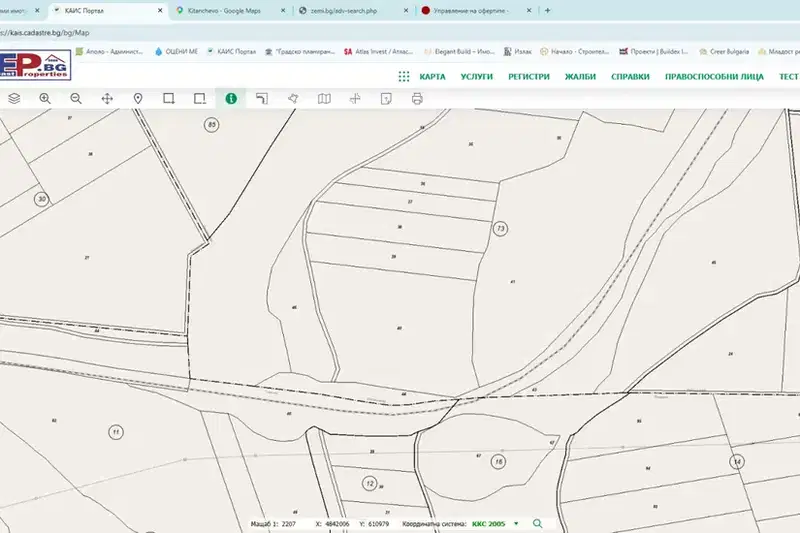Screen dimensions: 800x533
Task: Click the Y coordinate value 610979
Action: click(x=378, y=524)
